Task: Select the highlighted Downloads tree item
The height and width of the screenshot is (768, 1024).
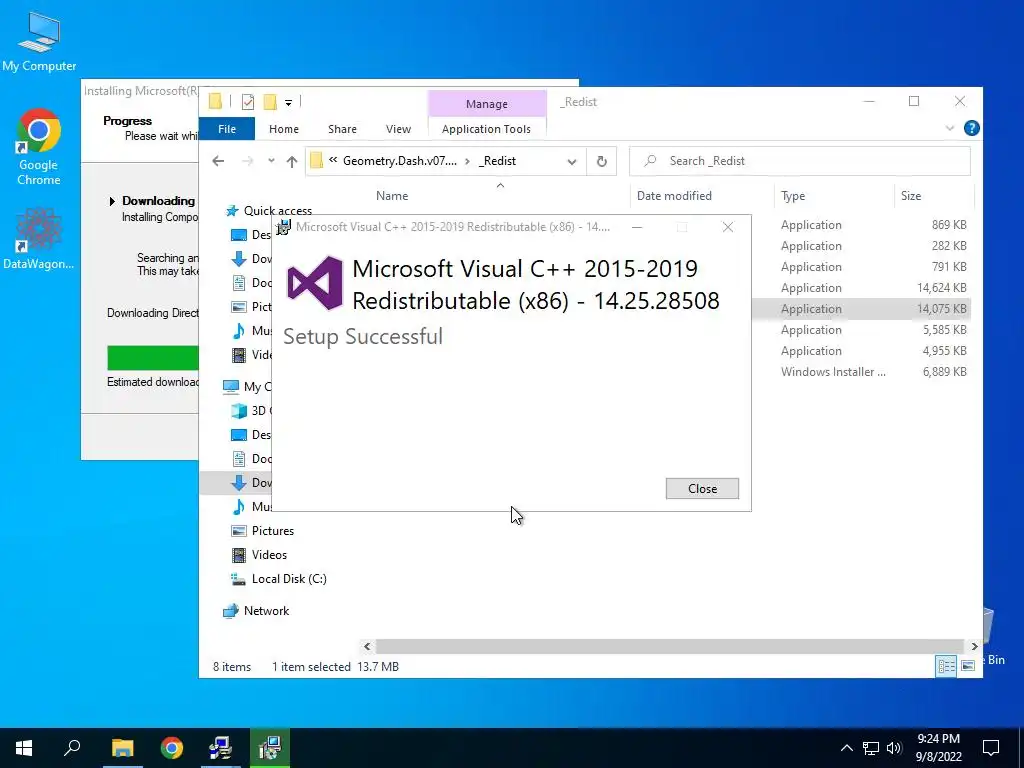Action: 251,483
